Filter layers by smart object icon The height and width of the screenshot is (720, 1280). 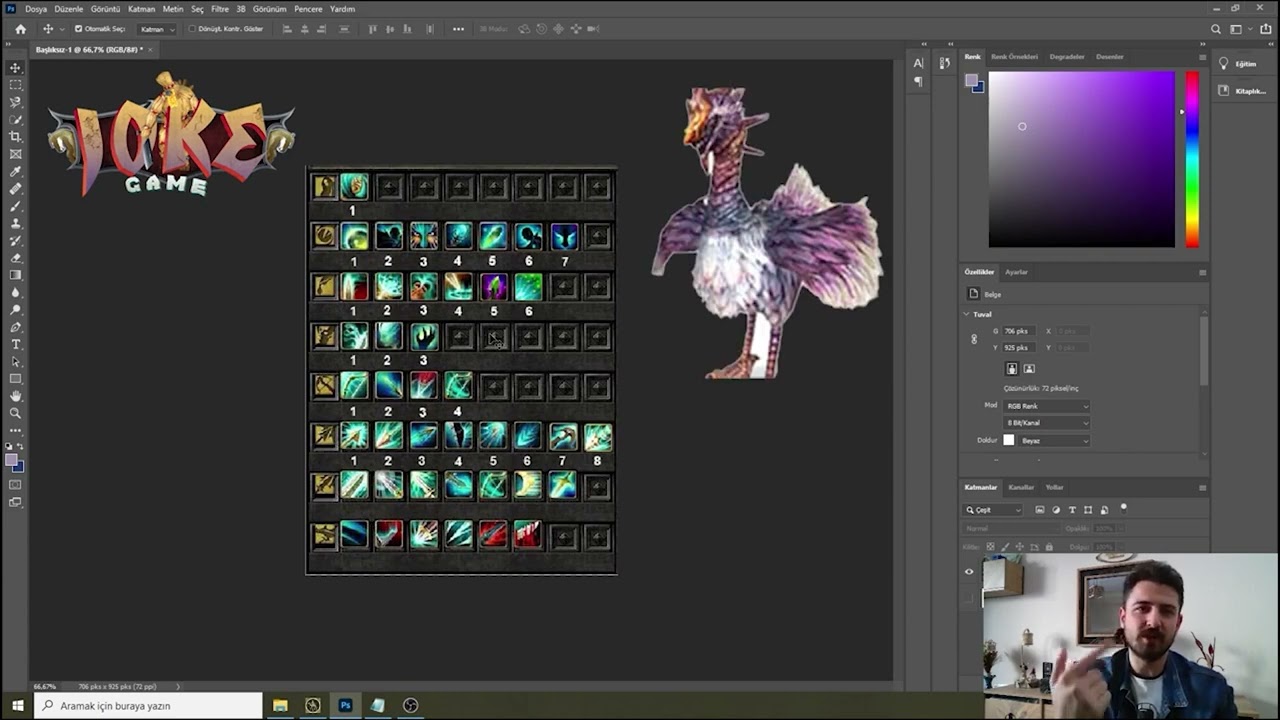click(1104, 510)
